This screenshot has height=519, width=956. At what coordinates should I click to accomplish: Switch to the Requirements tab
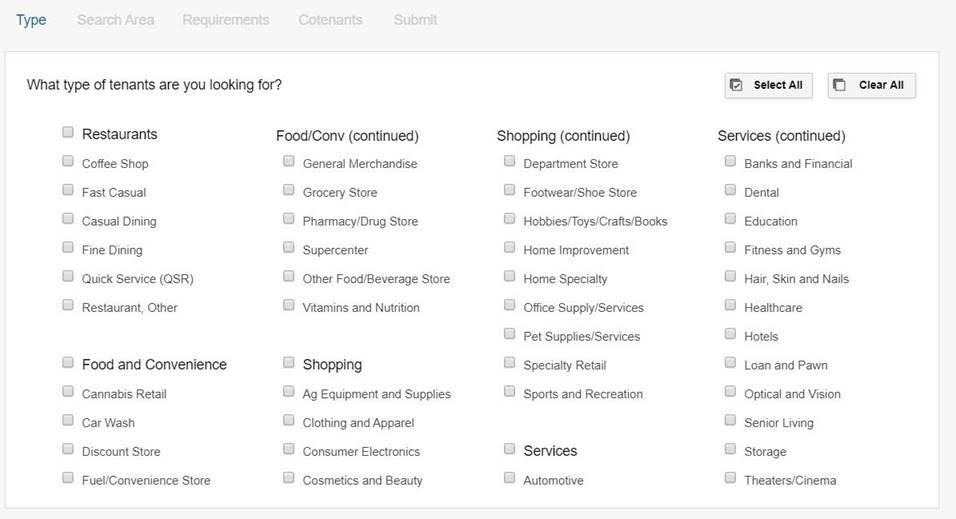pyautogui.click(x=225, y=20)
